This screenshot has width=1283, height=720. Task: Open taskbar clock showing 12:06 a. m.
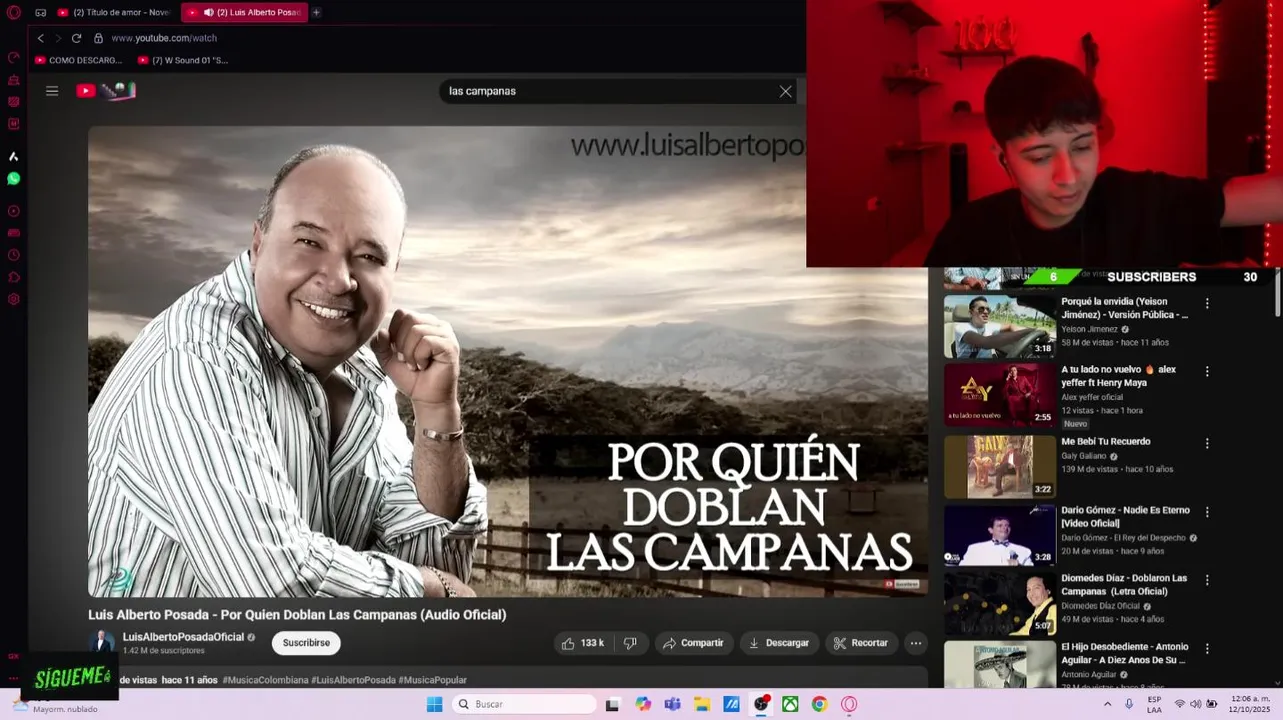pyautogui.click(x=1250, y=704)
